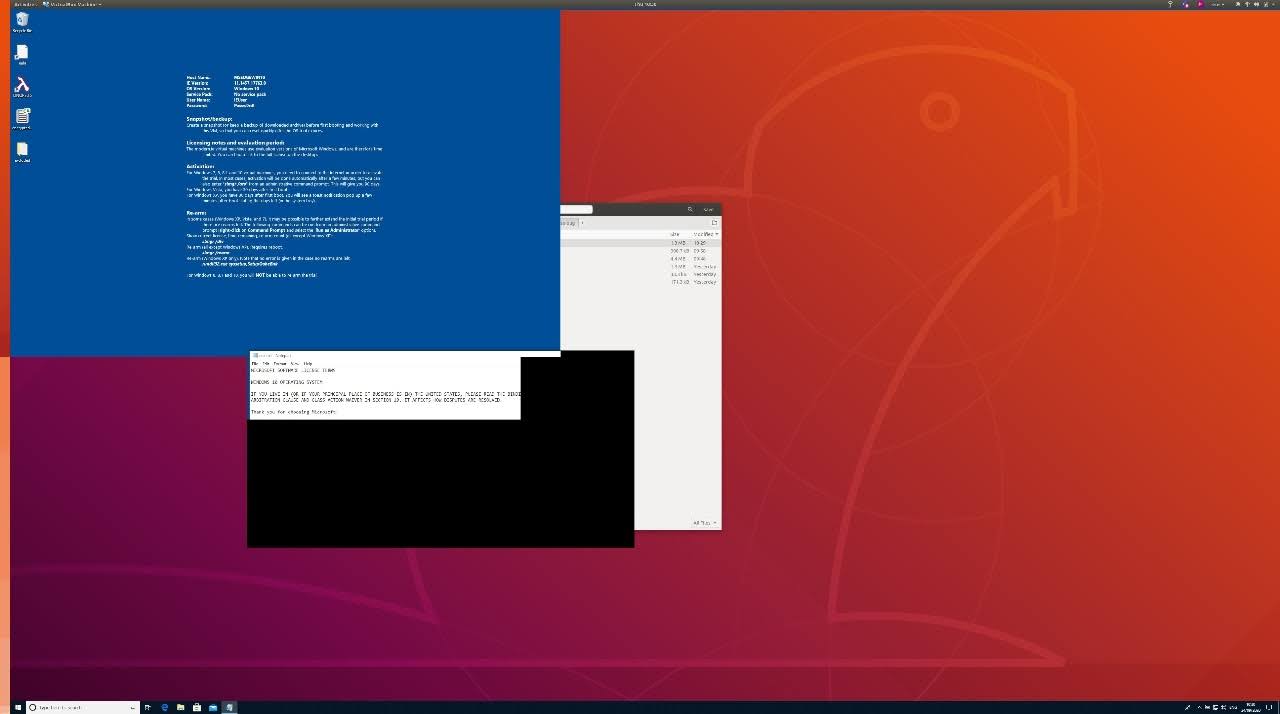
Task: Open the Windows notification center icon
Action: pyautogui.click(x=1270, y=707)
